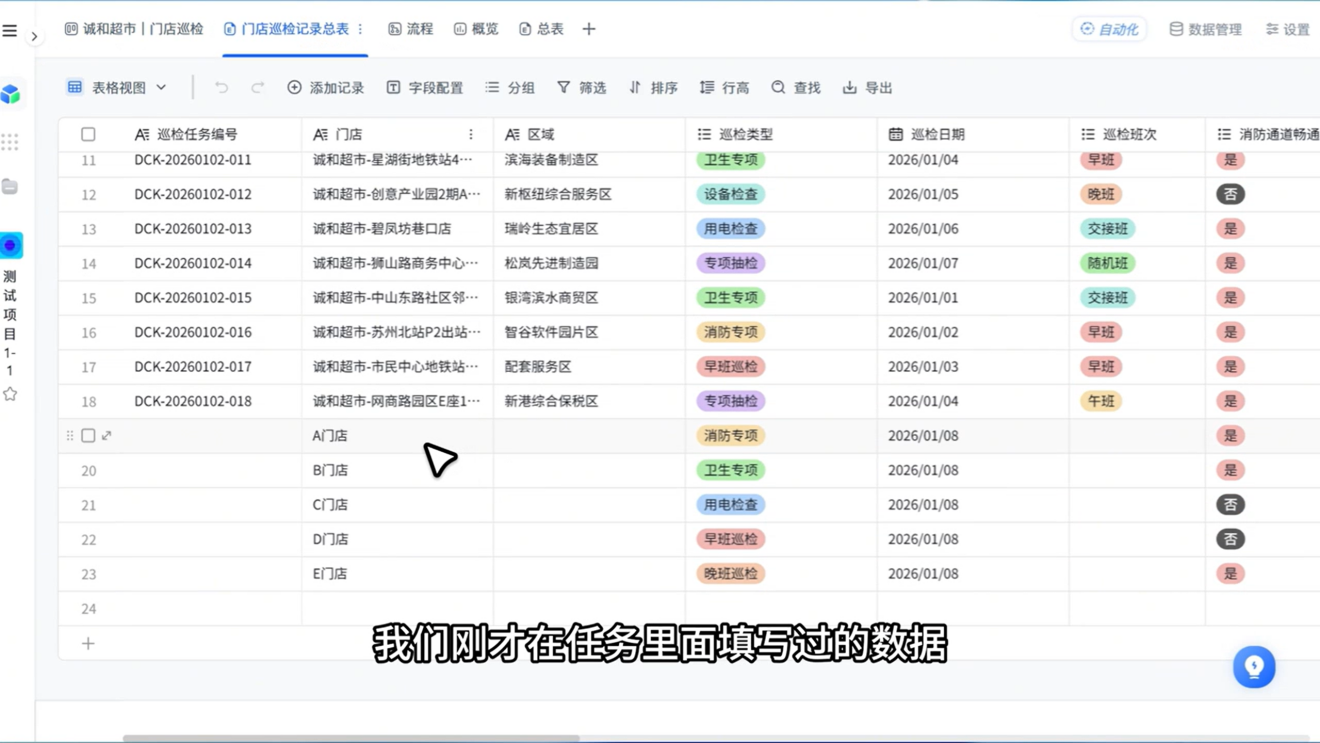This screenshot has width=1320, height=743.
Task: Click the empty row numbered 24
Action: click(689, 609)
